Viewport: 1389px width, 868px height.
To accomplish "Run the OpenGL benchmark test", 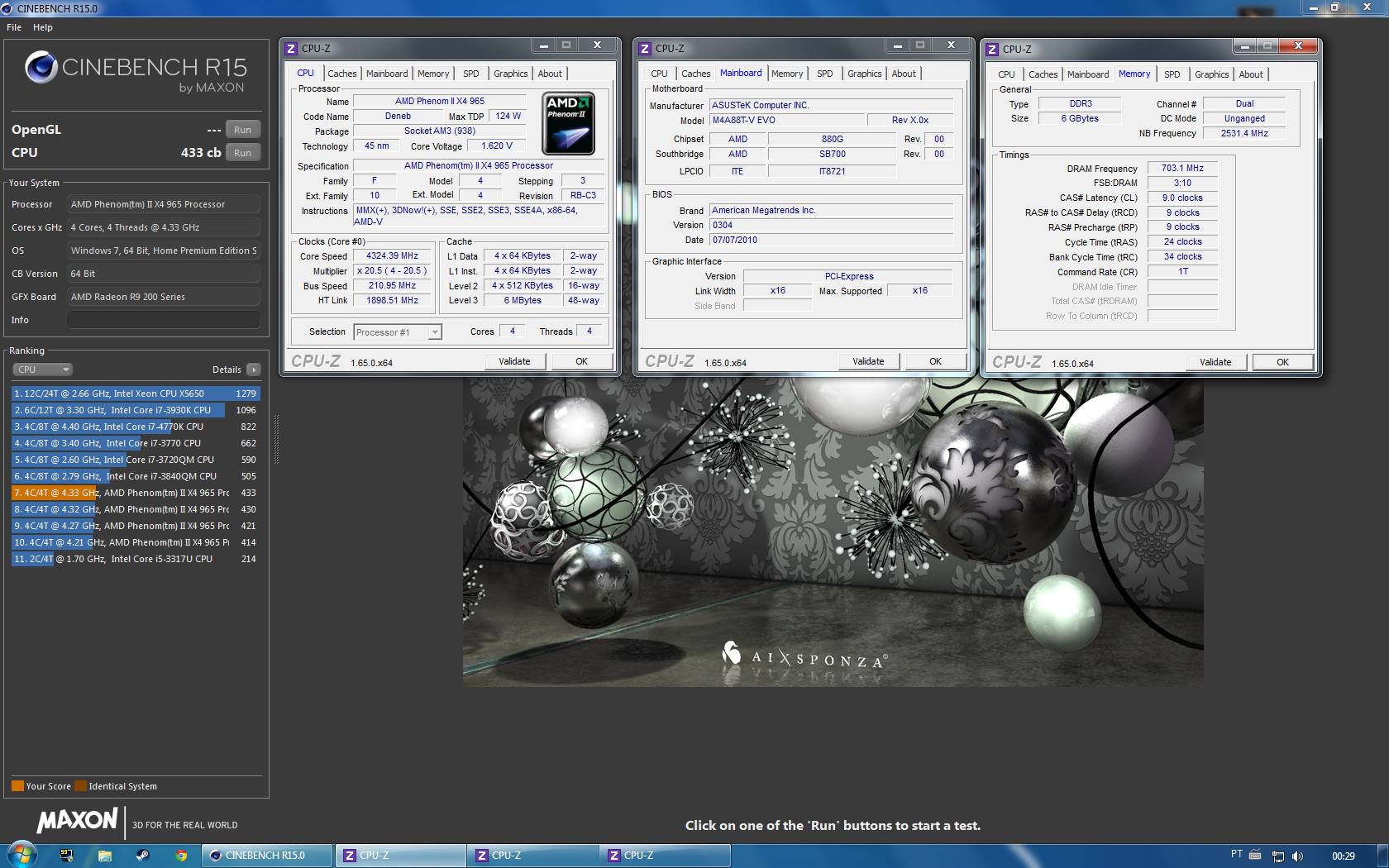I will 242,130.
